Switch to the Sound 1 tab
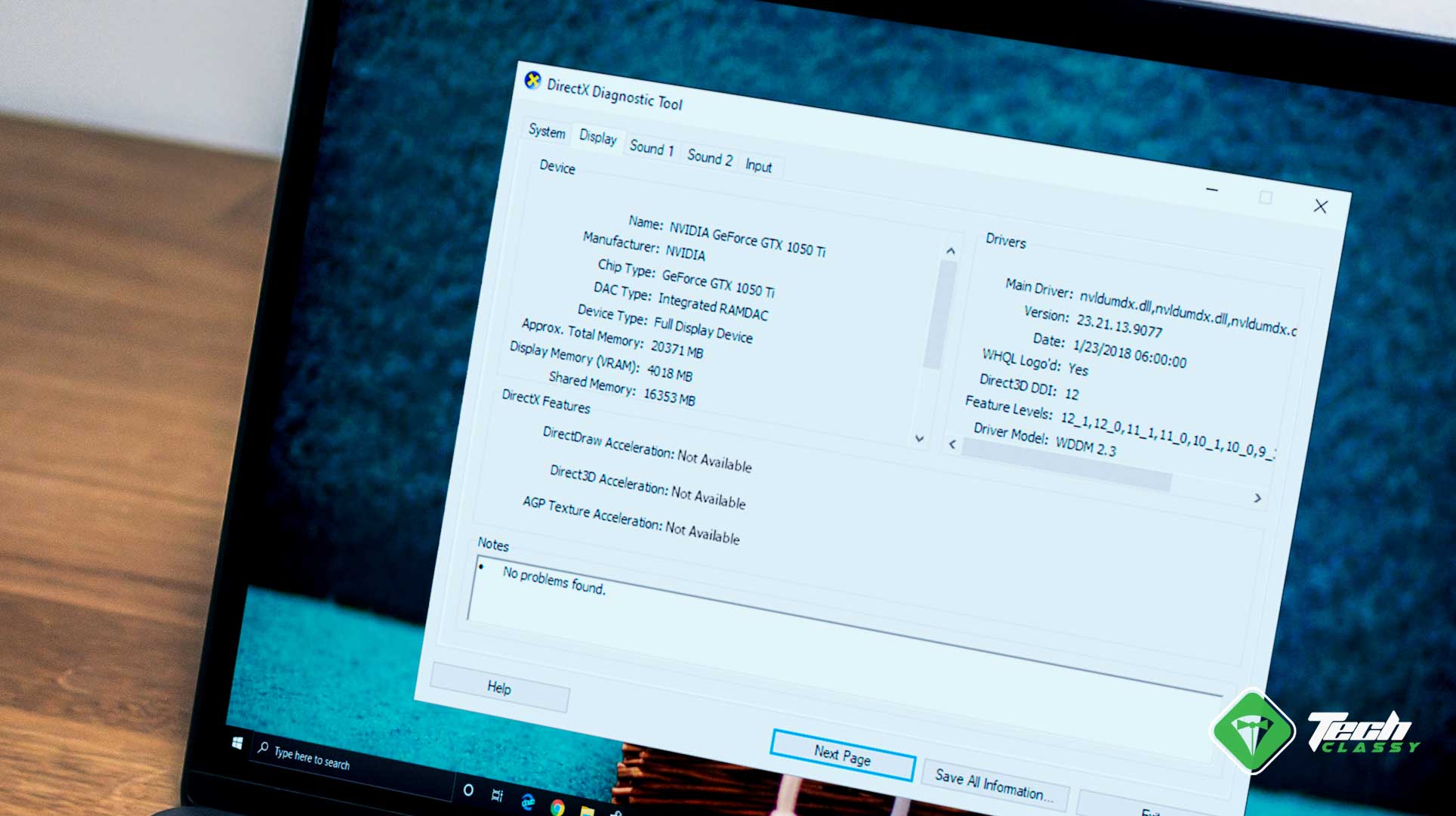This screenshot has width=1456, height=816. [x=651, y=148]
